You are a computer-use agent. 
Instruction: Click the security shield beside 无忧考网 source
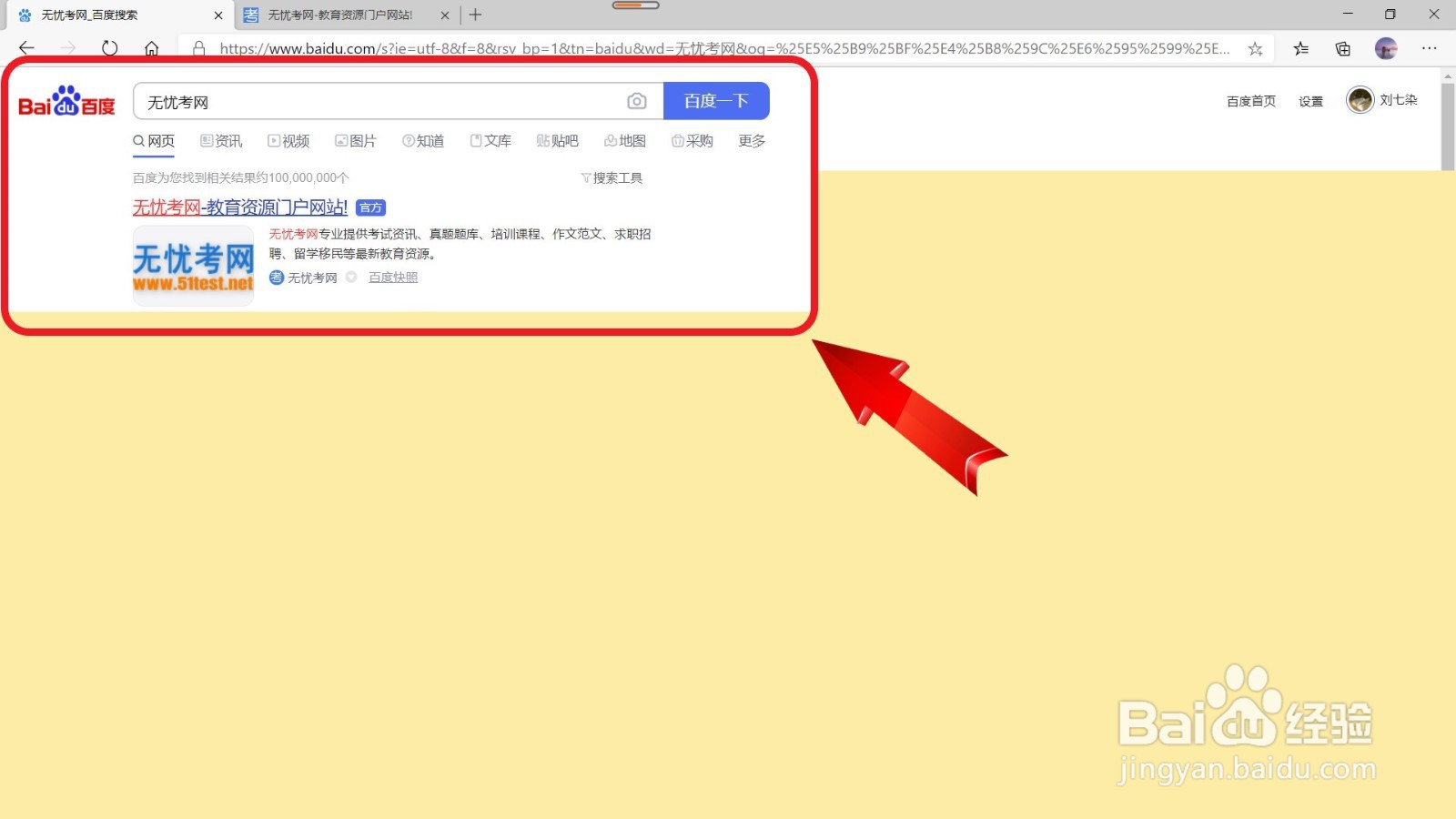(x=351, y=277)
